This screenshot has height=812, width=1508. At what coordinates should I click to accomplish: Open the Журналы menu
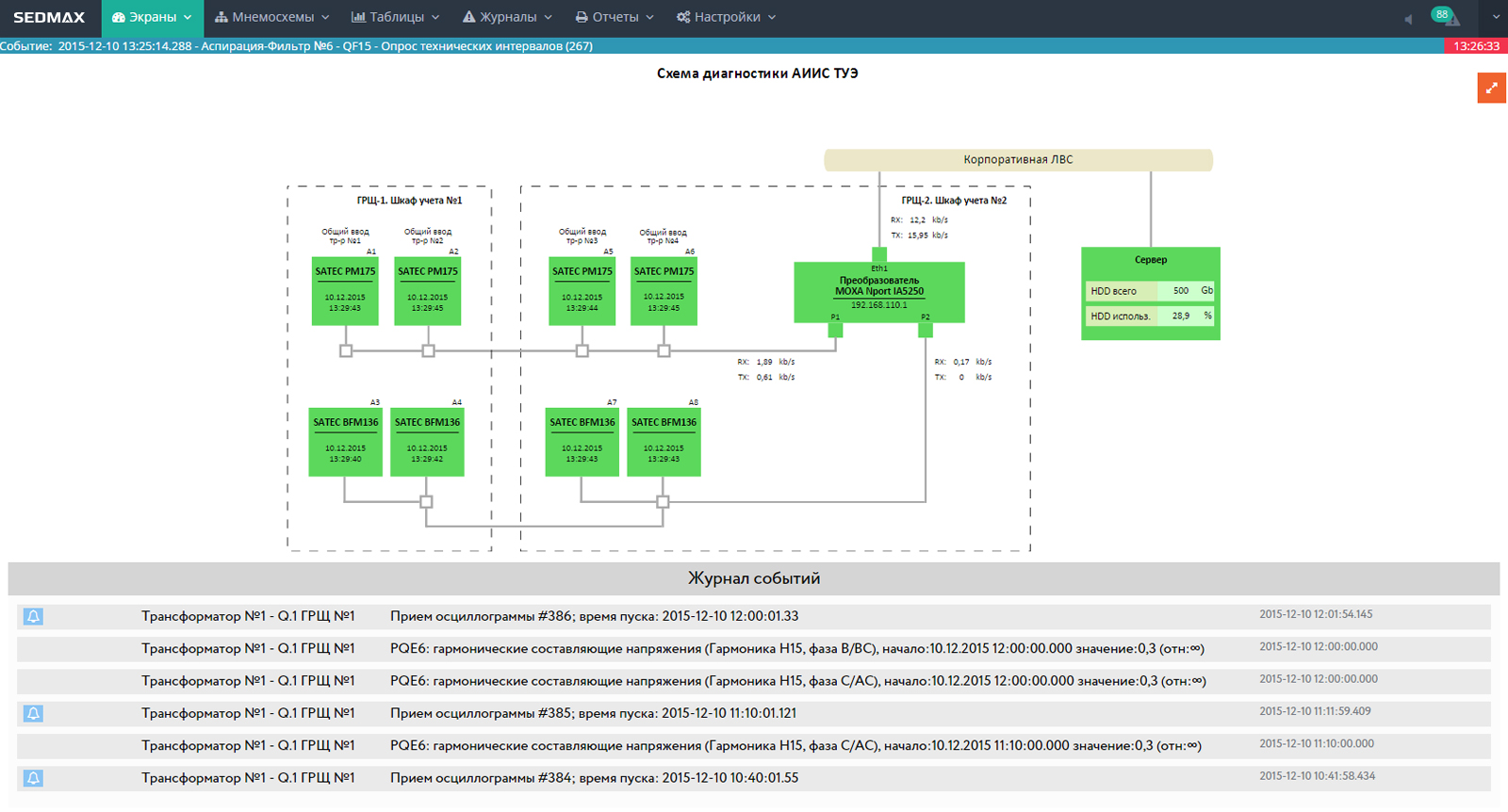[x=507, y=17]
